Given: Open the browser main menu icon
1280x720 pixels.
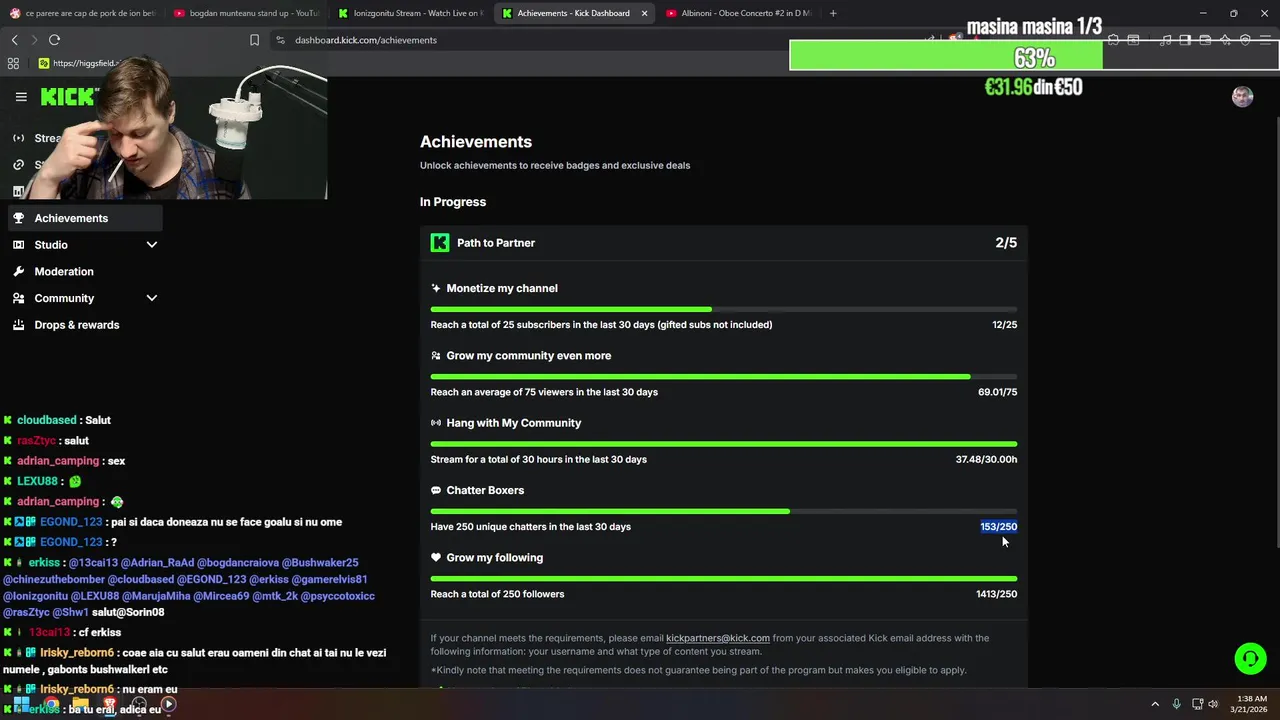Looking at the screenshot, I should (x=1265, y=40).
